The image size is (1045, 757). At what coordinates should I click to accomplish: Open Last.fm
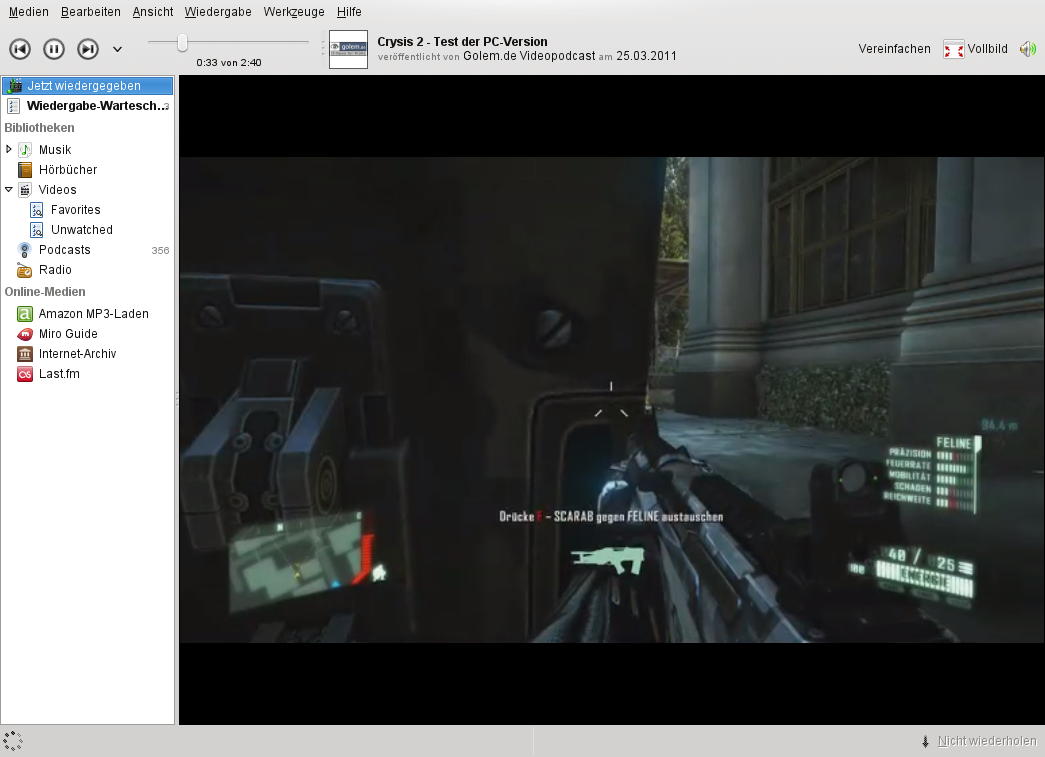(59, 373)
